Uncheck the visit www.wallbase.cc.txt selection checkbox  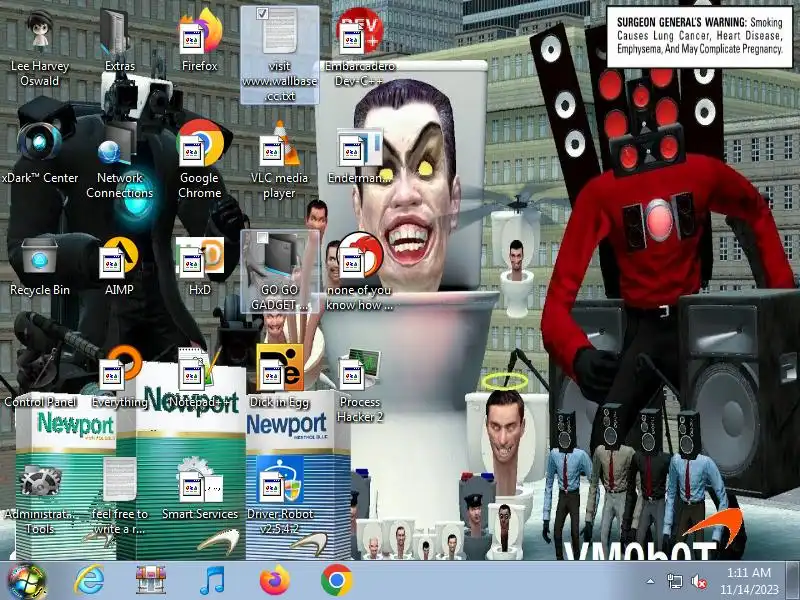(262, 14)
